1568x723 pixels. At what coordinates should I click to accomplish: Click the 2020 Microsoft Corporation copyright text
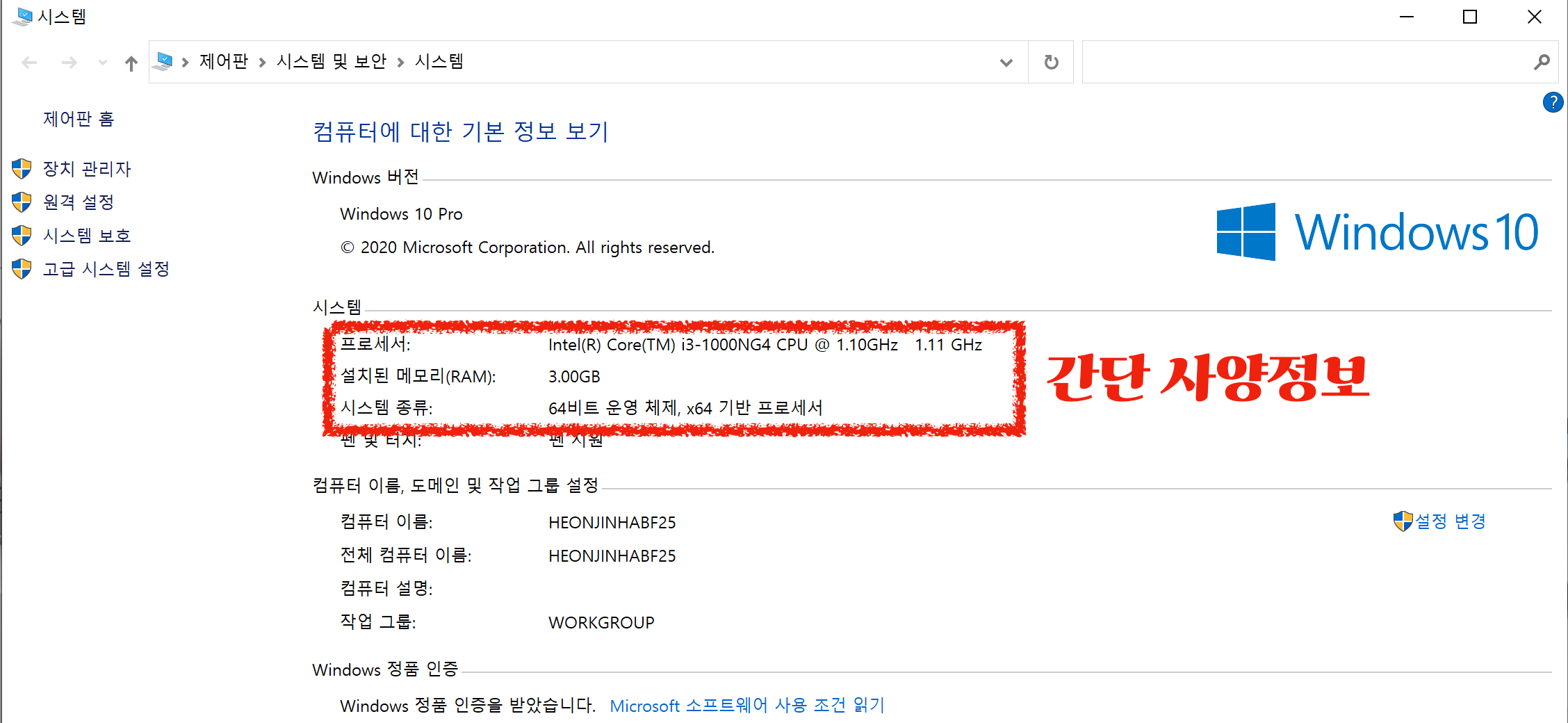tap(528, 247)
